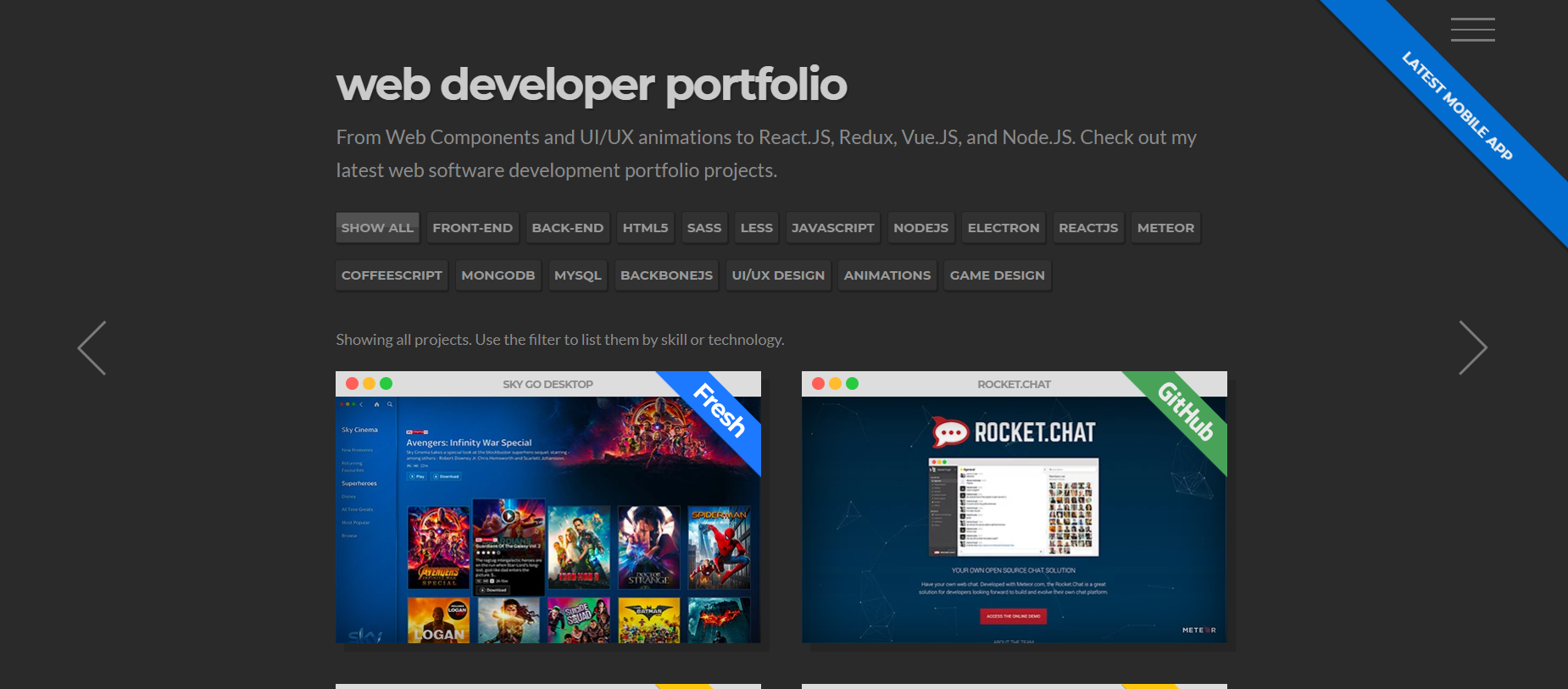
Task: Filter projects by LESS
Action: 757,228
